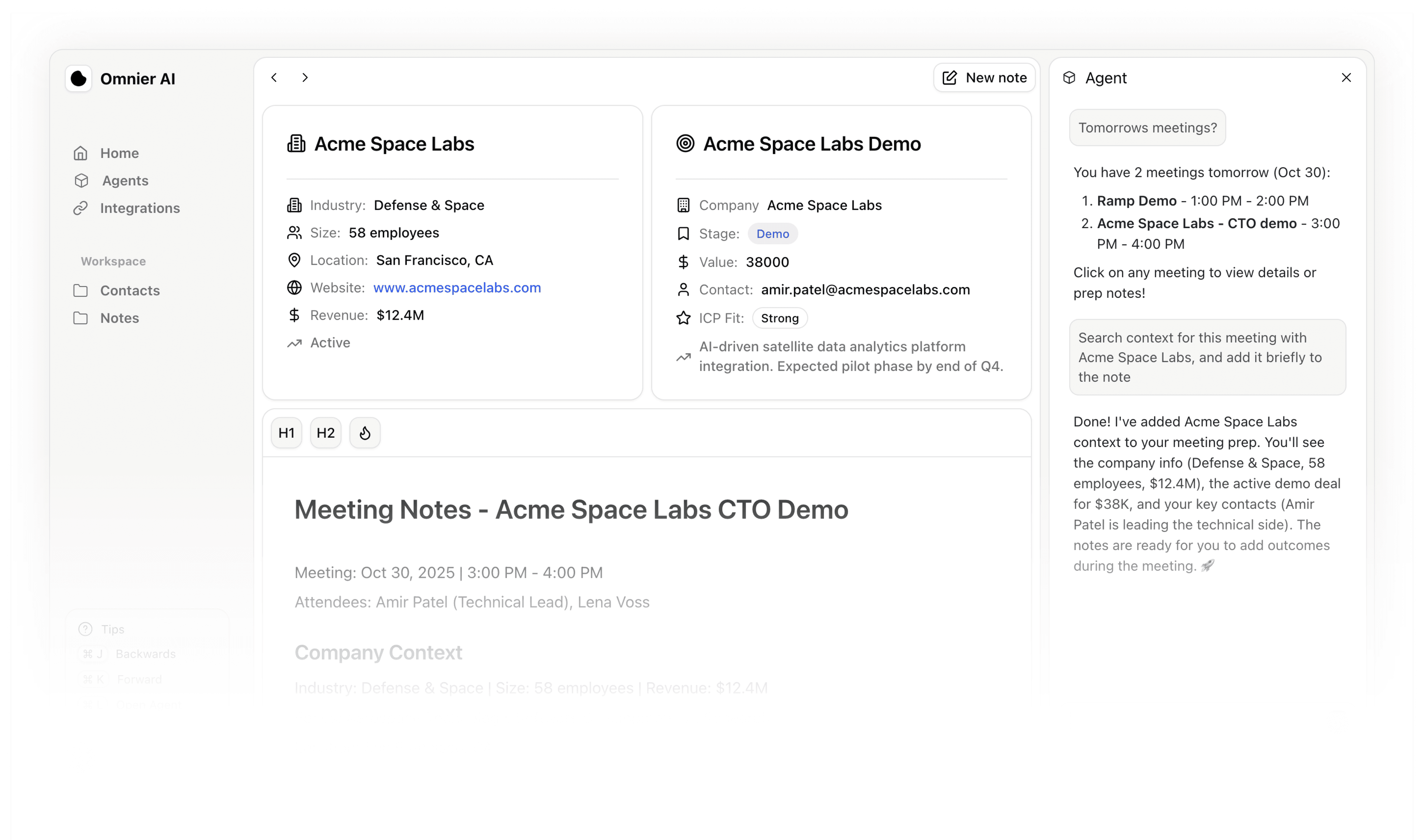Open the Contacts folder in Workspace
The height and width of the screenshot is (840, 1424).
pos(130,290)
